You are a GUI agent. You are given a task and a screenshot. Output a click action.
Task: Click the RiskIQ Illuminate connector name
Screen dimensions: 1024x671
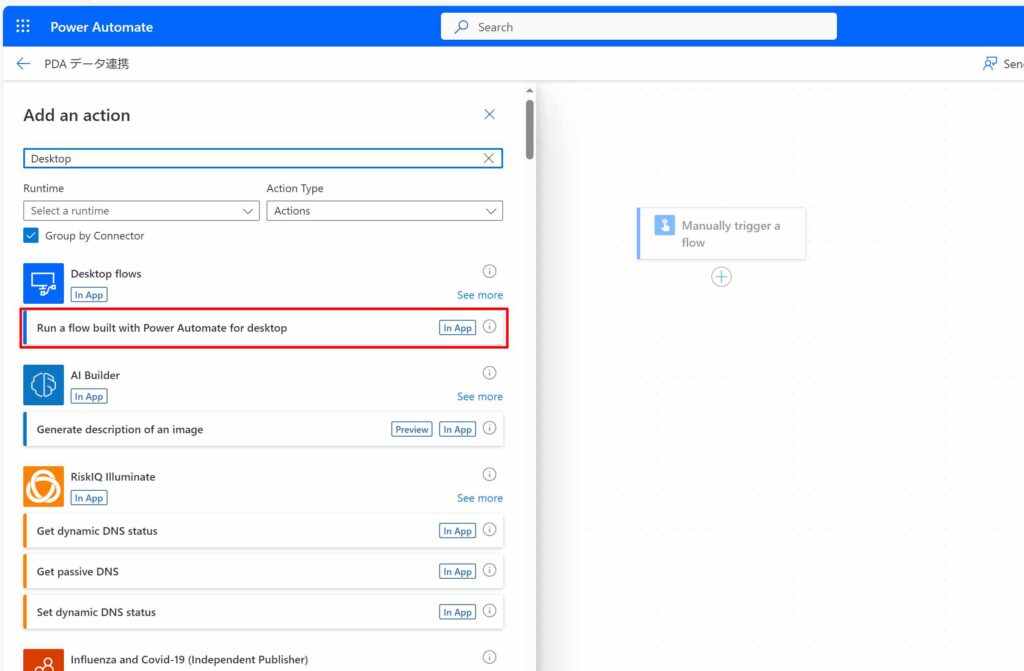click(x=113, y=477)
